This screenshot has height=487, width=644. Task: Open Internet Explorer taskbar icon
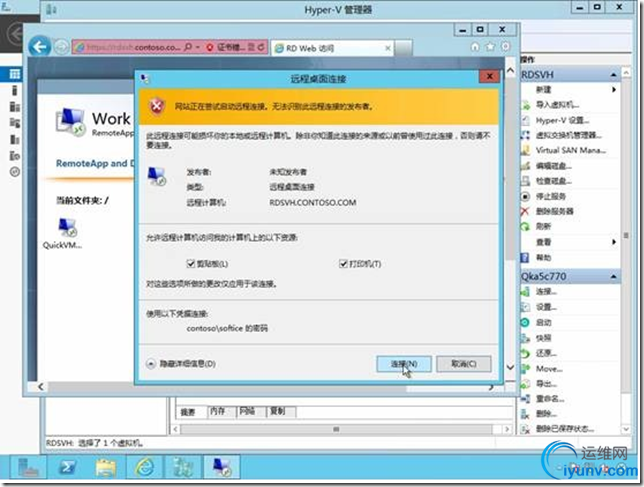pos(144,467)
